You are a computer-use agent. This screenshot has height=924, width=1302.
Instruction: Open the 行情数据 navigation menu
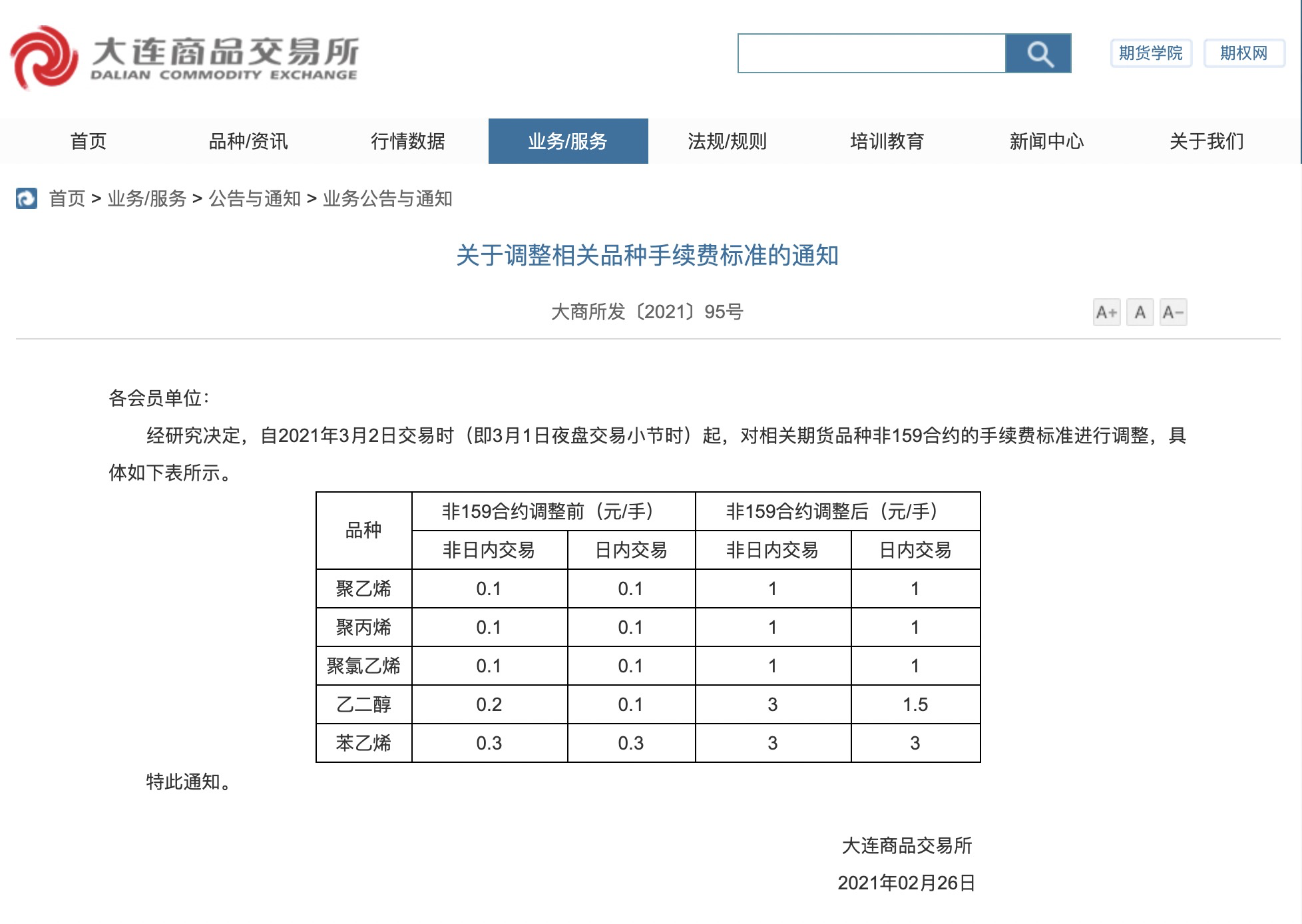[x=408, y=141]
